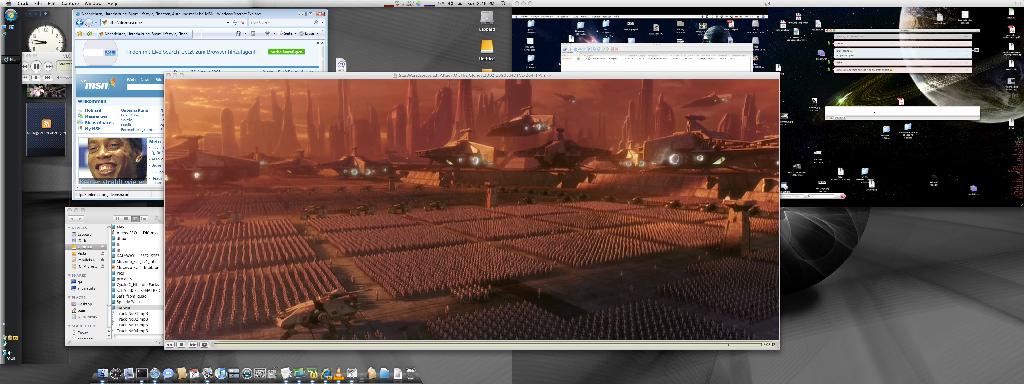This screenshot has height=384, width=1024.
Task: Click the orange RSS feed gadget icon
Action: [x=46, y=124]
